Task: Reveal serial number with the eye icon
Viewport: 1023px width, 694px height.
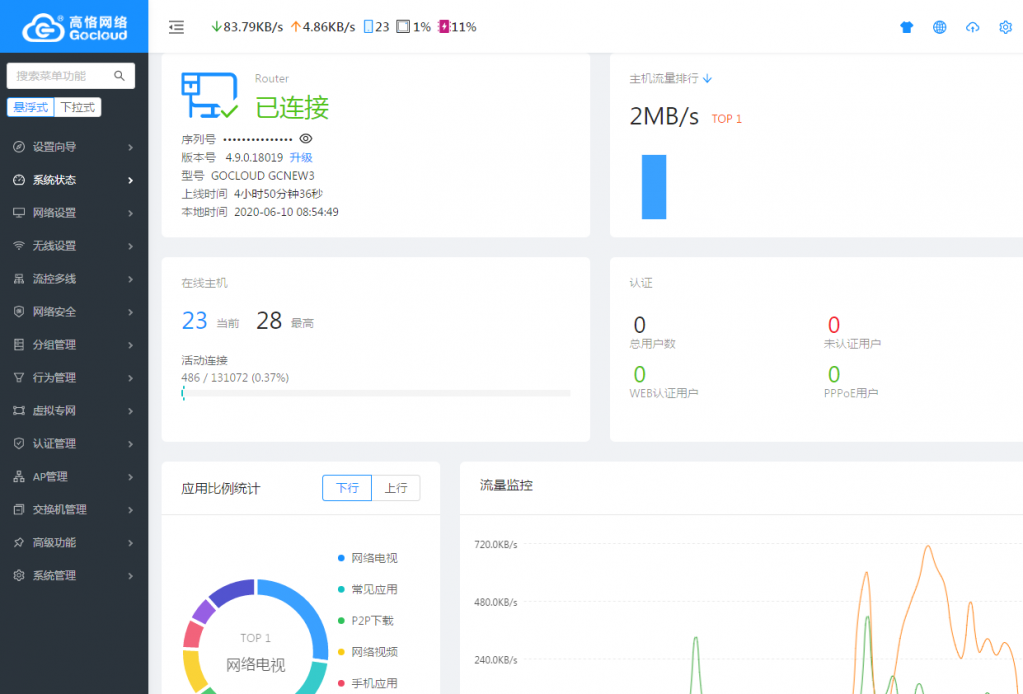Action: [305, 138]
